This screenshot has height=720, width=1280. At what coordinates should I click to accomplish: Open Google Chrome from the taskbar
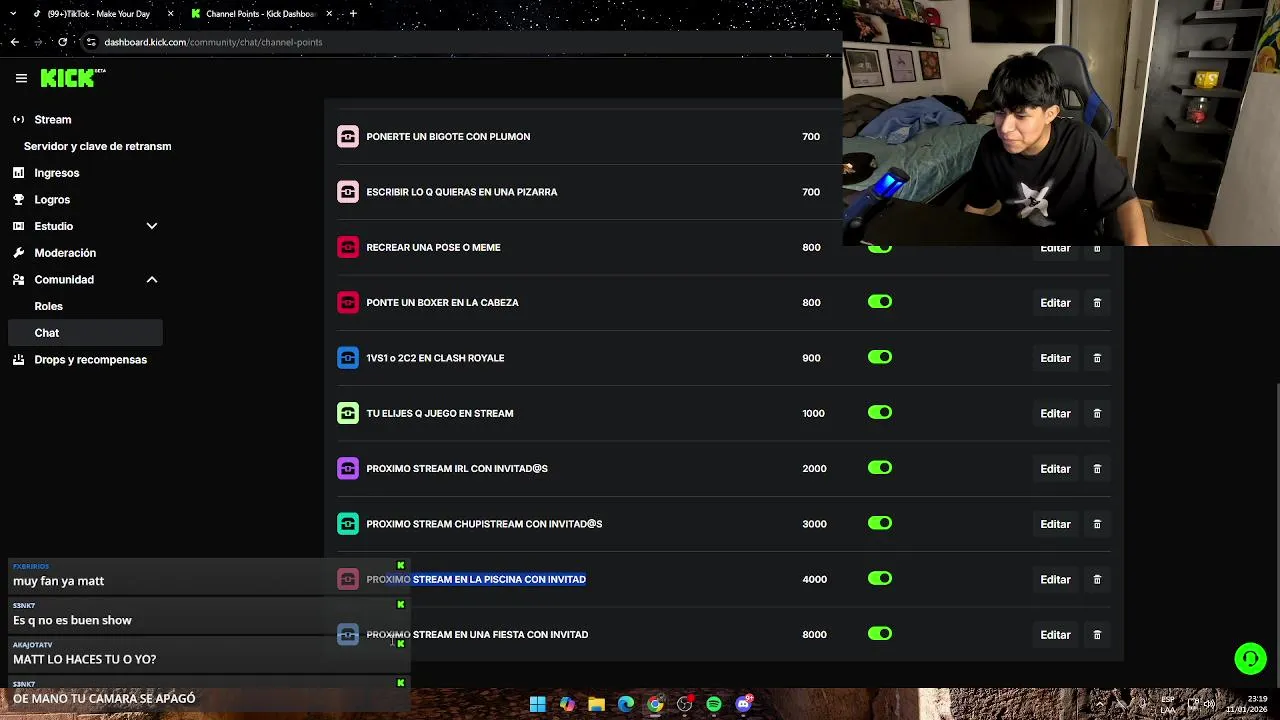point(655,704)
